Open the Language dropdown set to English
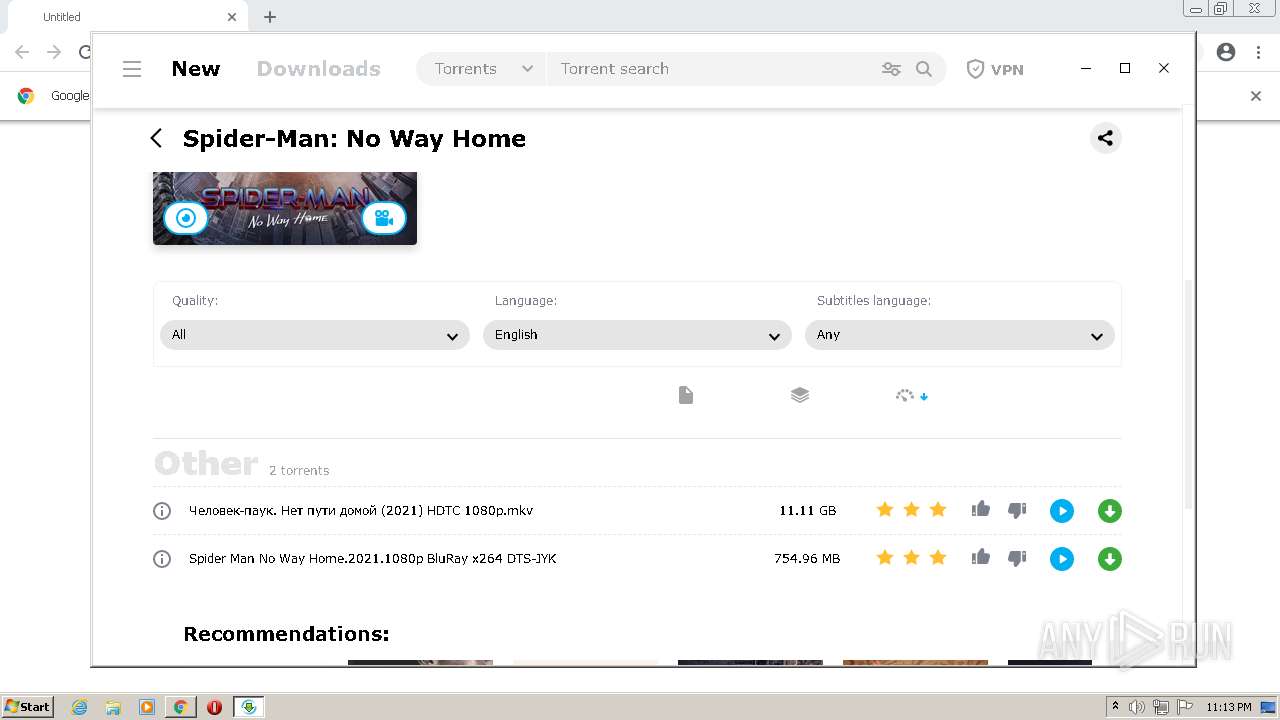1280x720 pixels. coord(637,335)
